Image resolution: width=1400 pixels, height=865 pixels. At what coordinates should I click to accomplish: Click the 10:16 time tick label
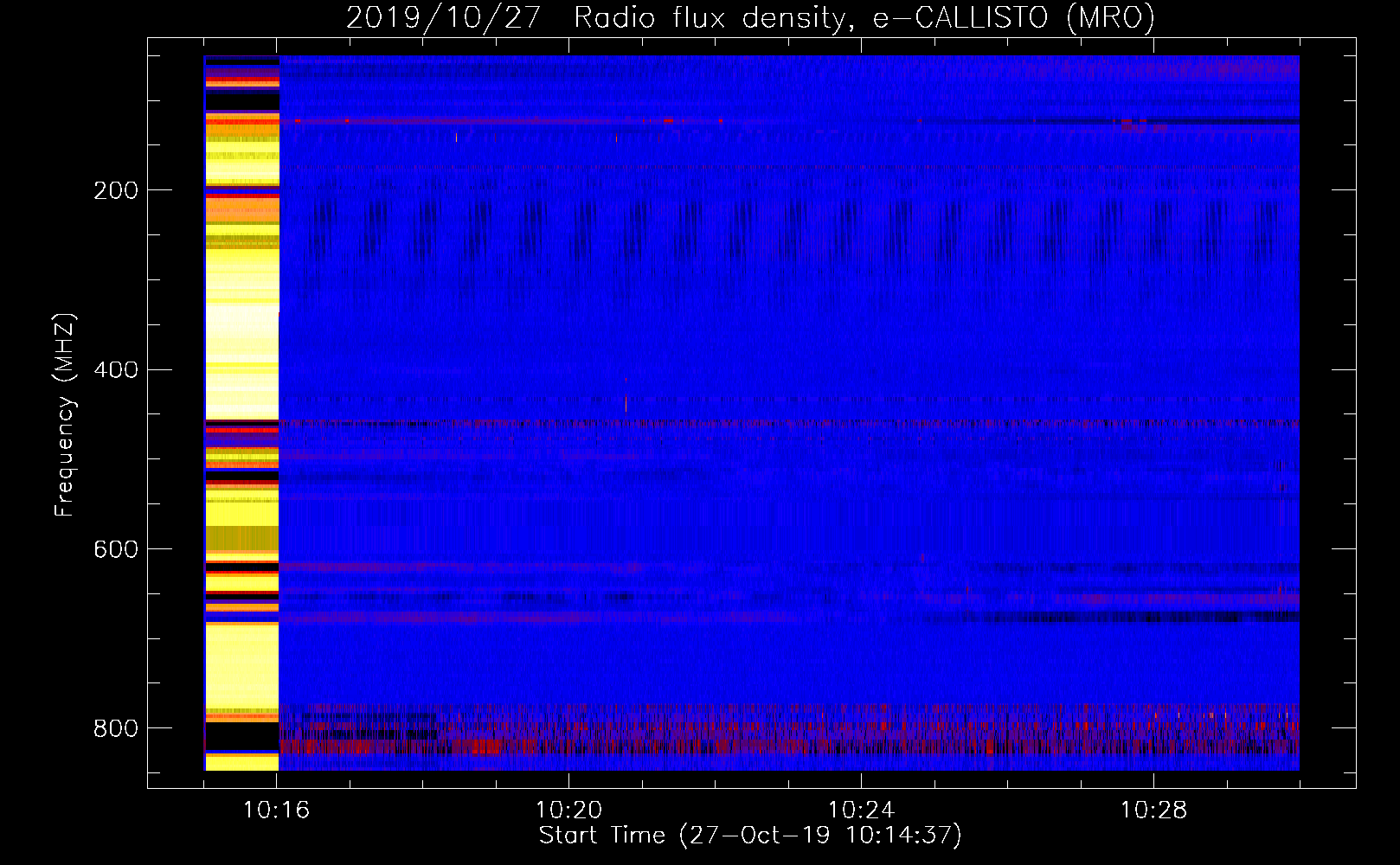click(x=277, y=811)
